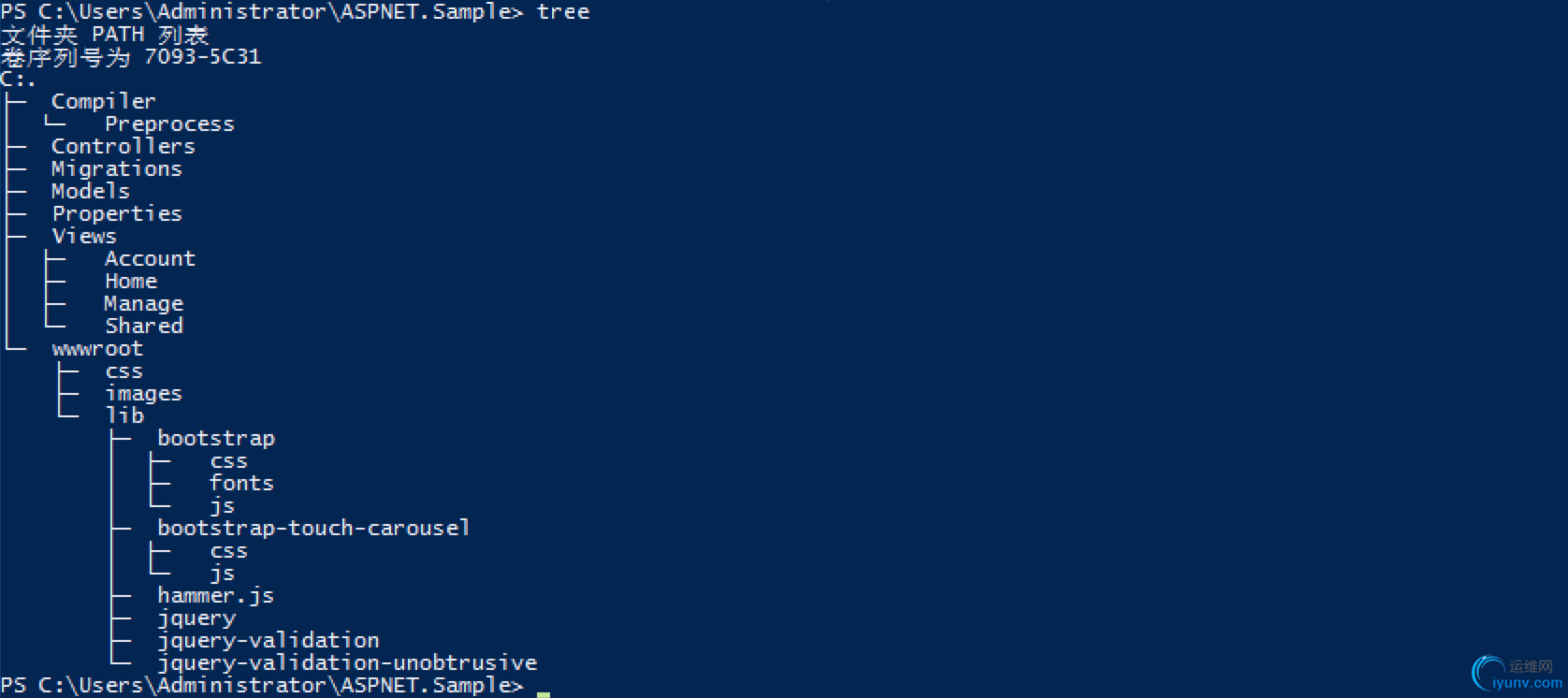Click the jquery-validation-unobtrusive entry
Viewport: 1568px width, 698px height.
point(347,663)
